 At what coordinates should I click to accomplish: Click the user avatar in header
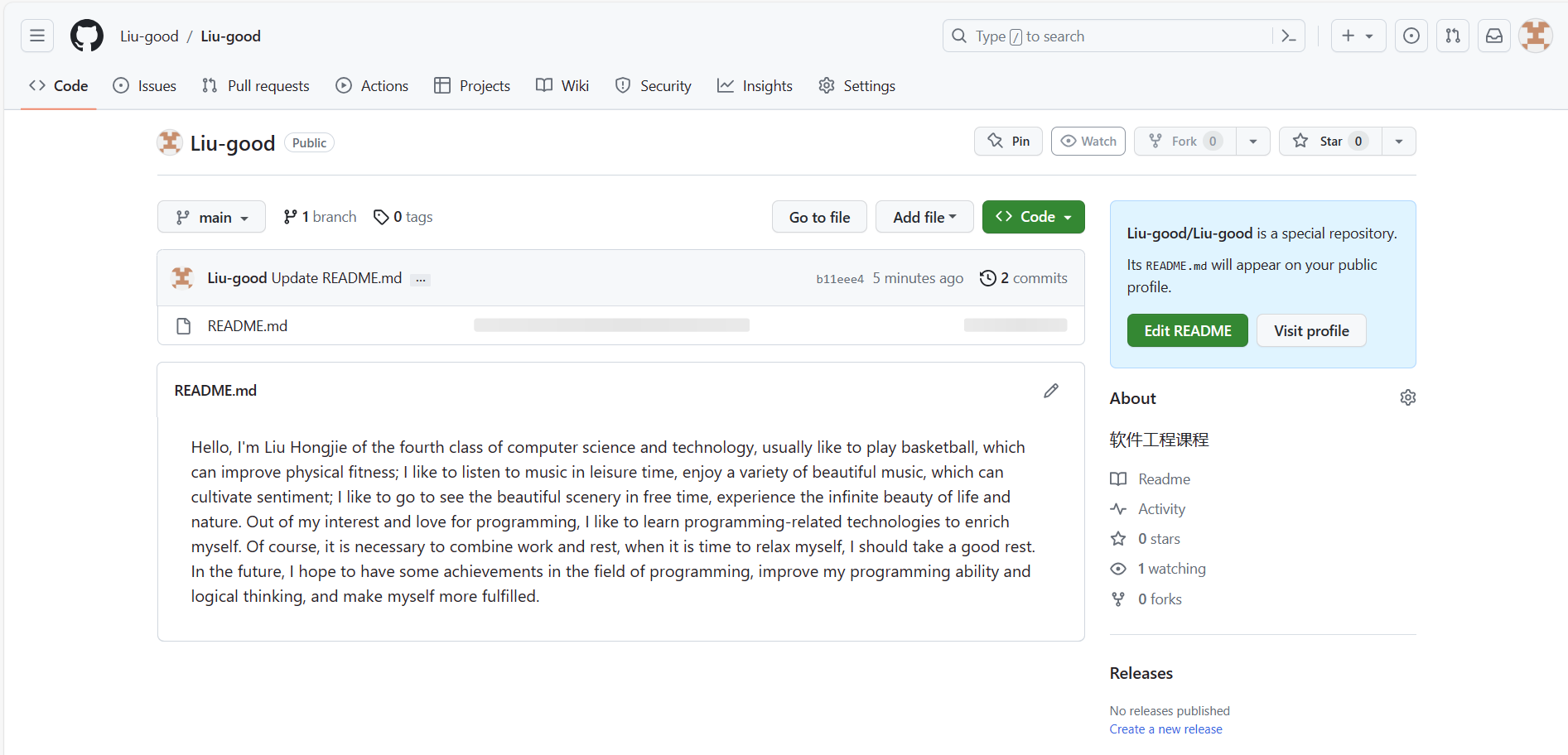pos(1536,36)
